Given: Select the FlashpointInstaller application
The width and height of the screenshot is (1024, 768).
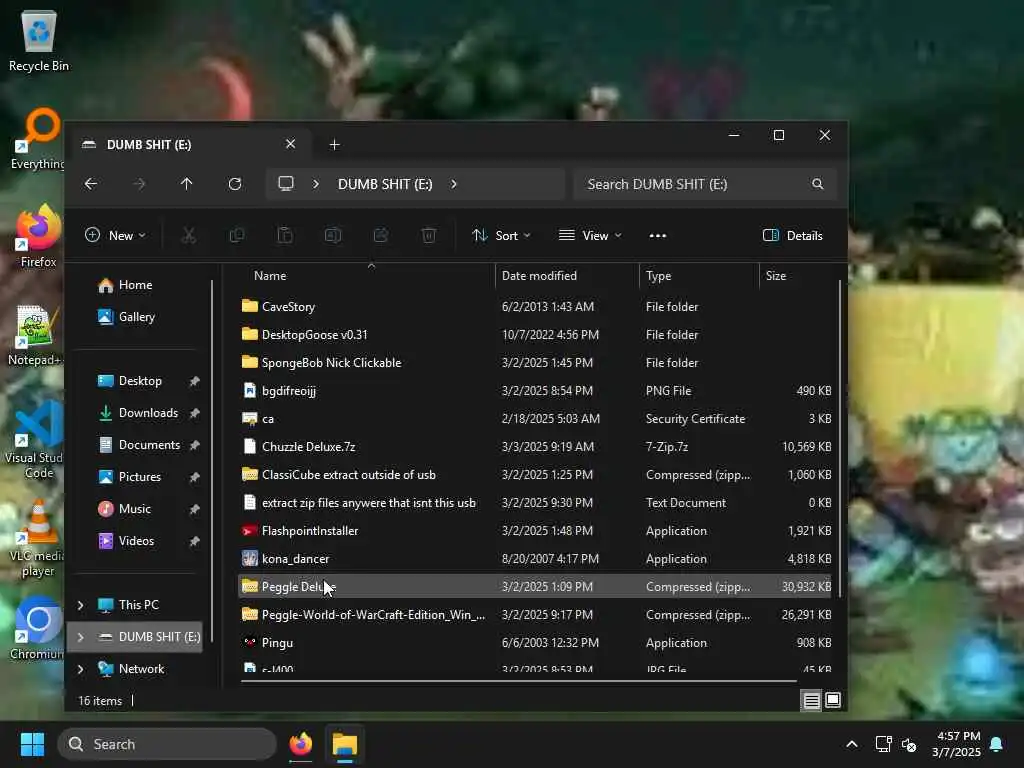Looking at the screenshot, I should 534,532.
